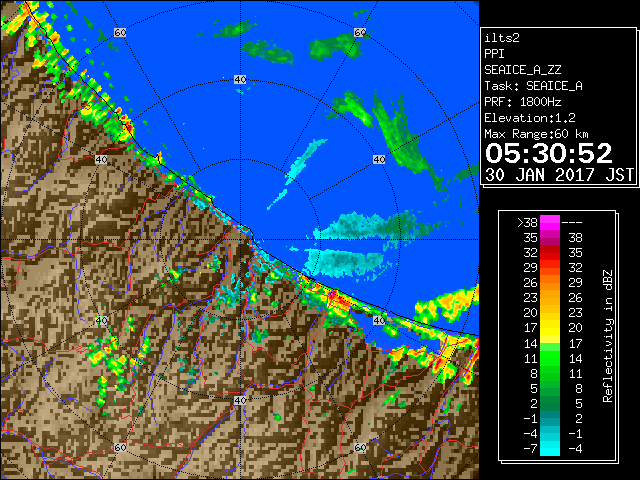Select the 'SEAICE_A_ZZ' product name text
This screenshot has height=480, width=640.
pos(522,70)
